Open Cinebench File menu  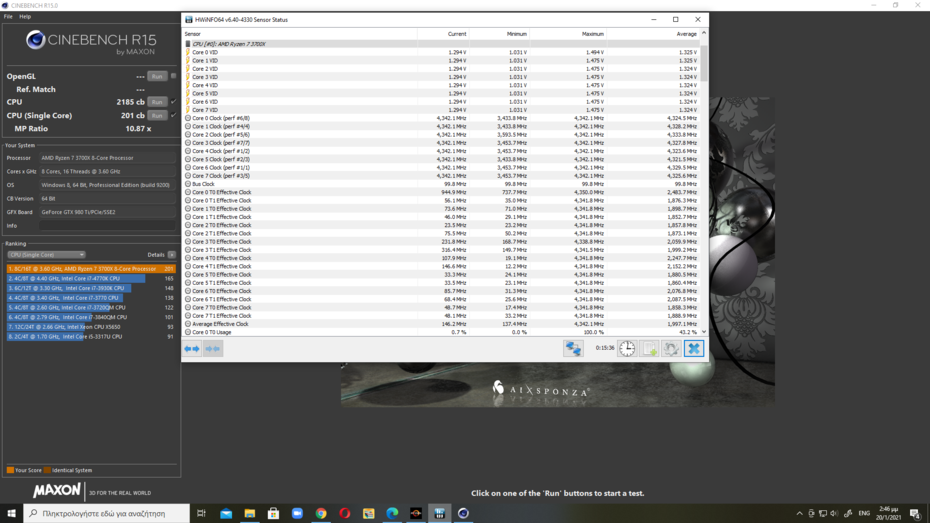click(8, 17)
